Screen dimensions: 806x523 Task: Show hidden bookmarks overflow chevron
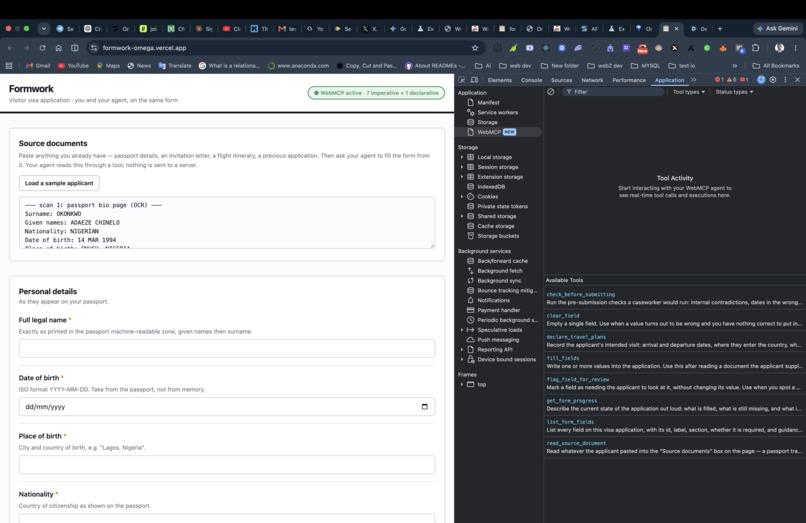[x=735, y=65]
